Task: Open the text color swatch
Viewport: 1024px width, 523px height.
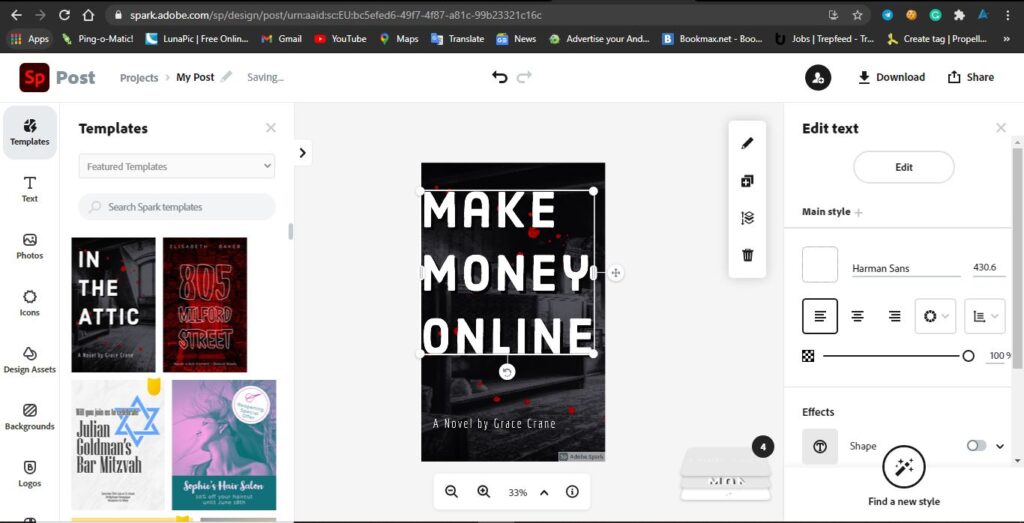Action: click(x=820, y=264)
